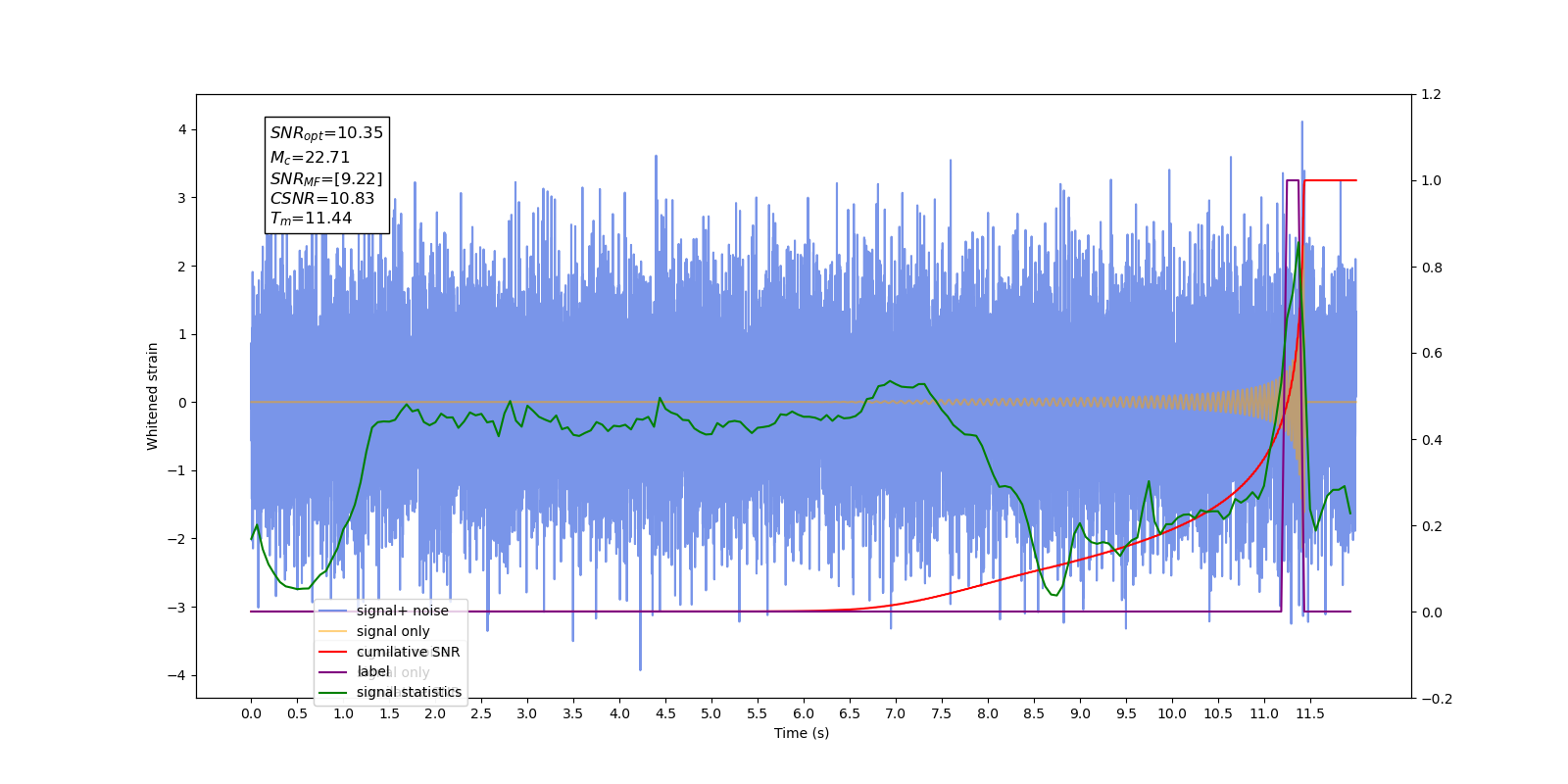Click the 'signal+ noise' legend entry
Viewport: 1568px width, 784px height.
[402, 611]
